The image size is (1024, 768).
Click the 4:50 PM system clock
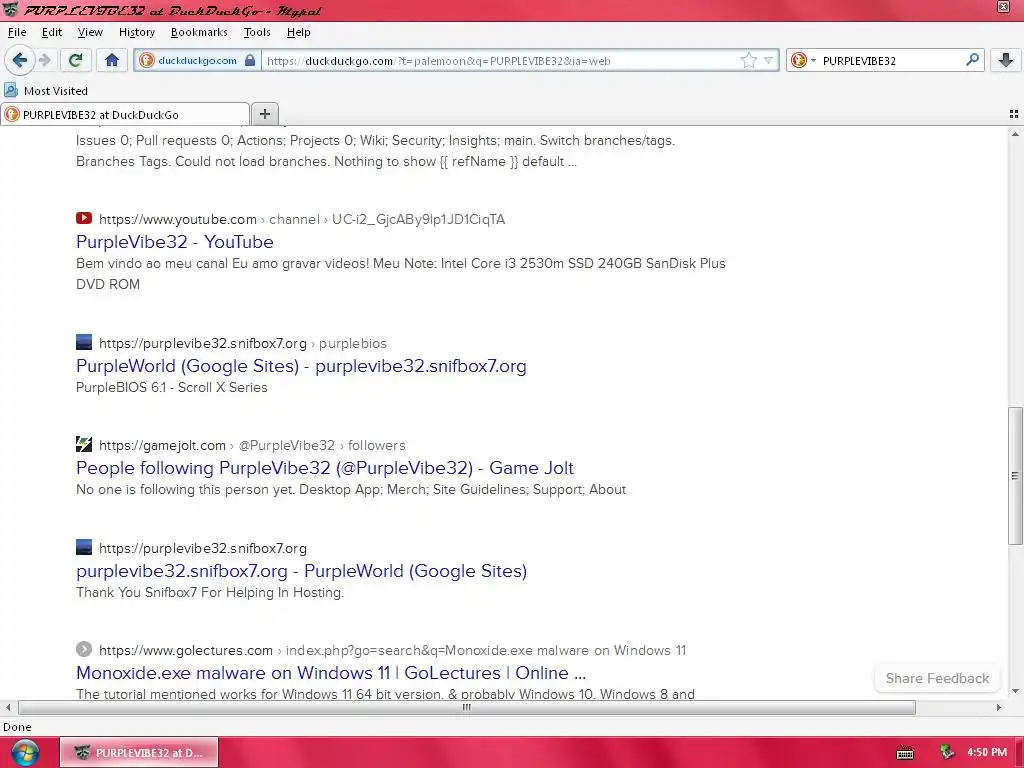click(x=986, y=752)
